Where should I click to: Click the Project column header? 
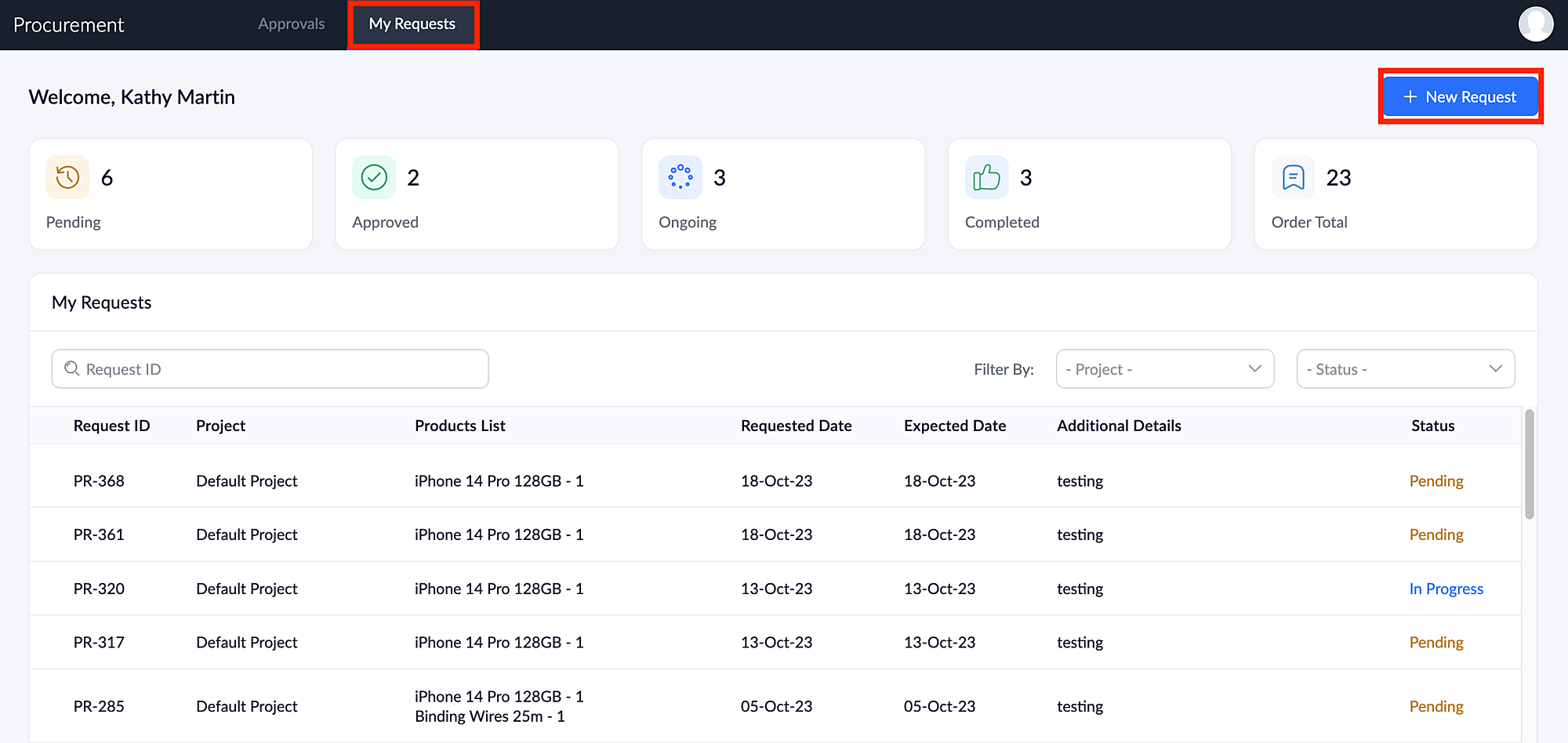220,426
